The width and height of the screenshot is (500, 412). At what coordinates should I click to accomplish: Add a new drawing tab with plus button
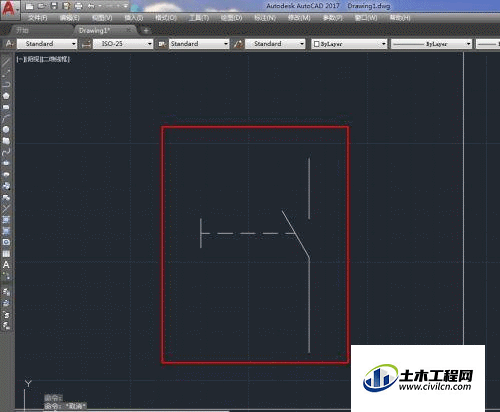[146, 31]
